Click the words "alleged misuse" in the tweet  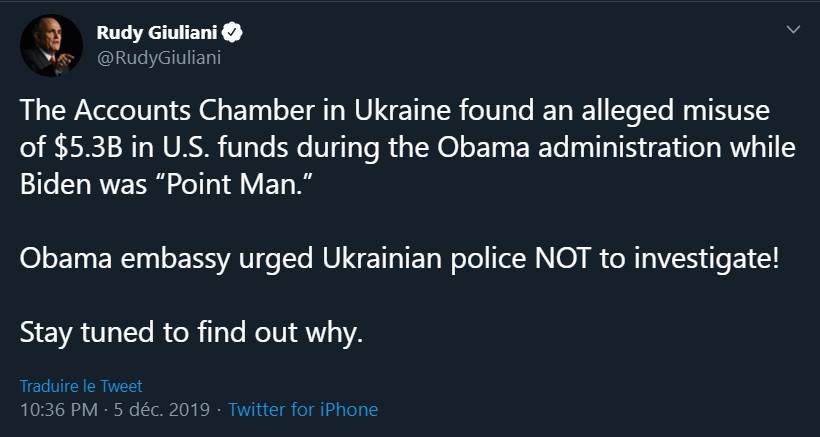pyautogui.click(x=676, y=108)
